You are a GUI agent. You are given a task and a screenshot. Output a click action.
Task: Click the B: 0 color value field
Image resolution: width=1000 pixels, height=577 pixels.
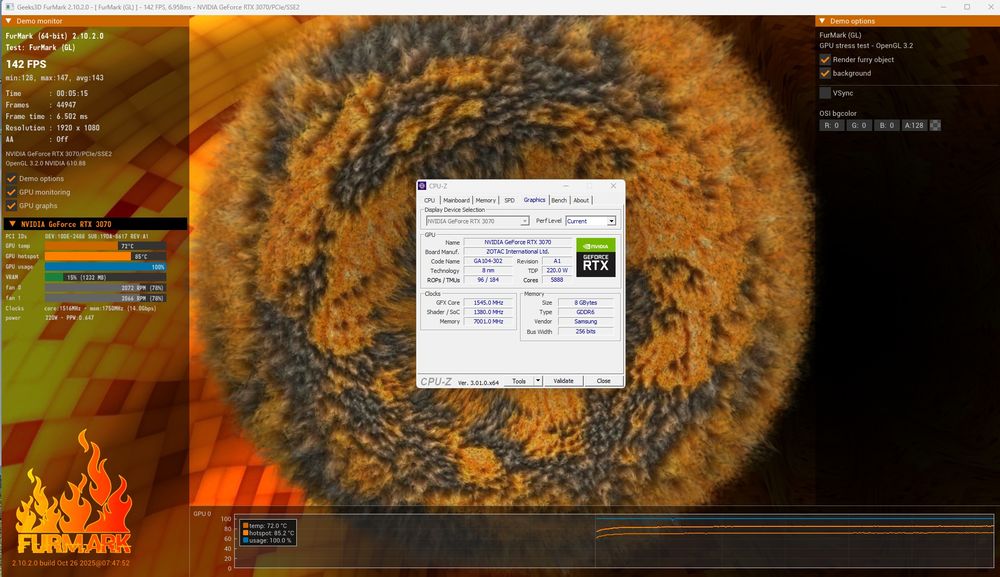click(886, 126)
